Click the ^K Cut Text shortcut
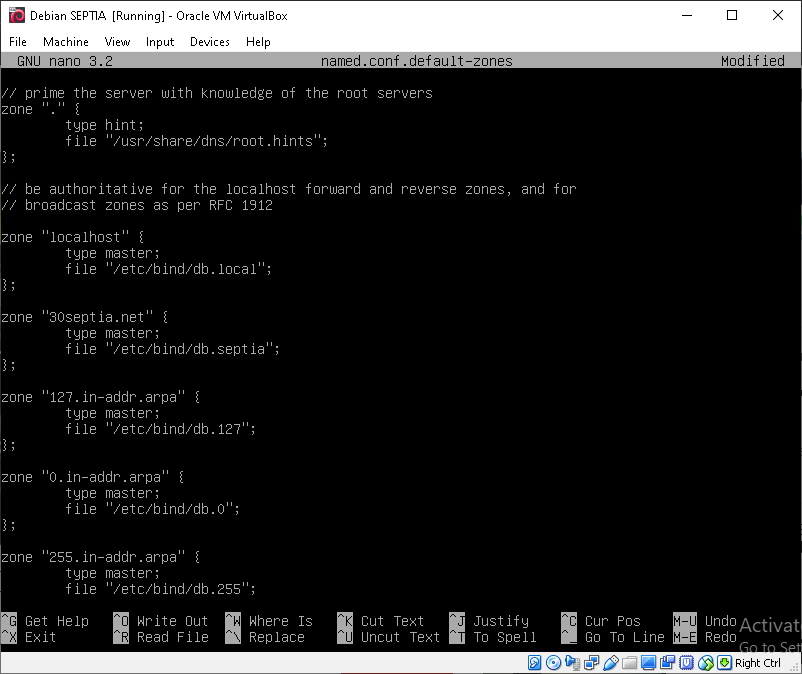This screenshot has height=674, width=802. 381,621
